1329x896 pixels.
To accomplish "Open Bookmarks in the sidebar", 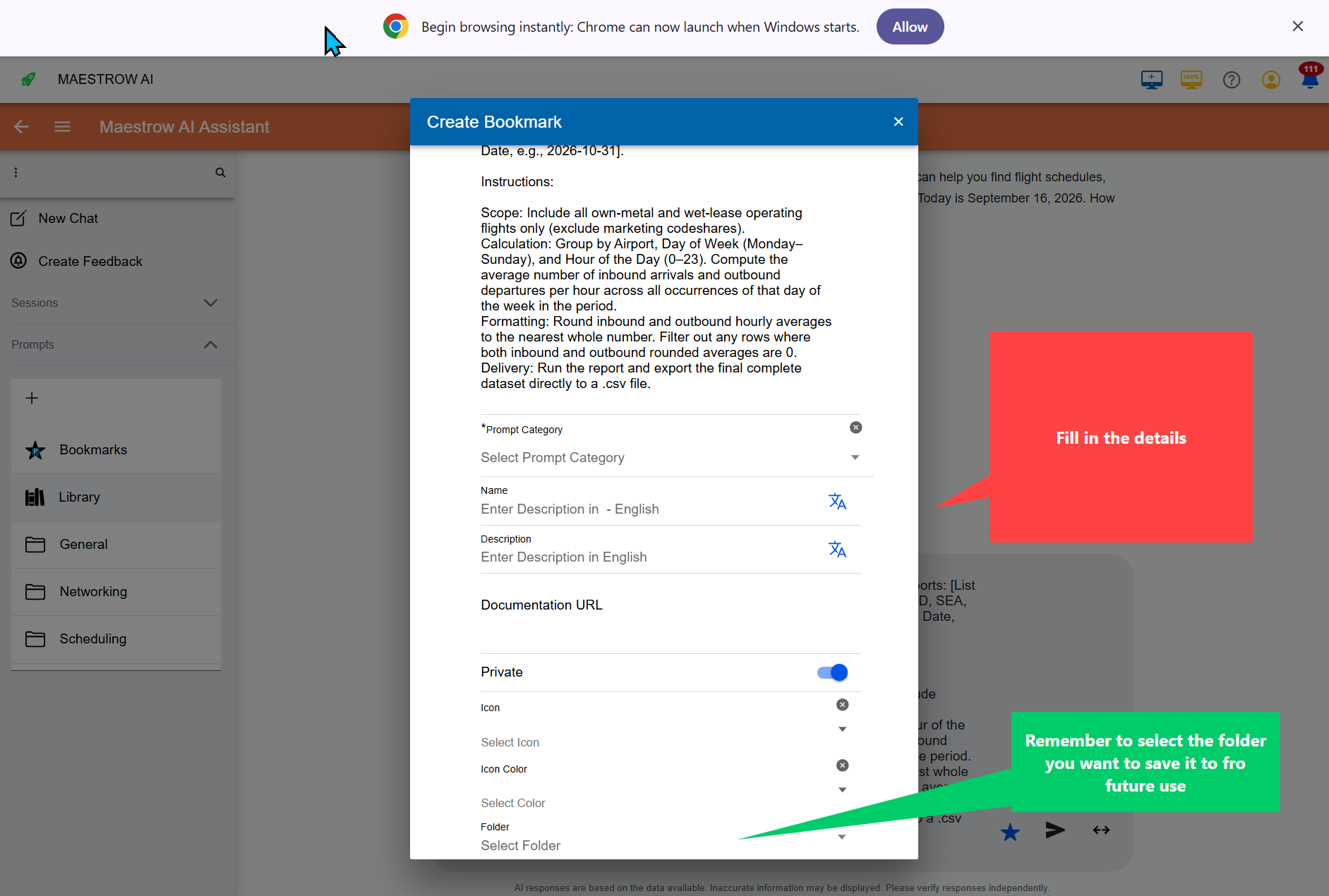I will [116, 450].
